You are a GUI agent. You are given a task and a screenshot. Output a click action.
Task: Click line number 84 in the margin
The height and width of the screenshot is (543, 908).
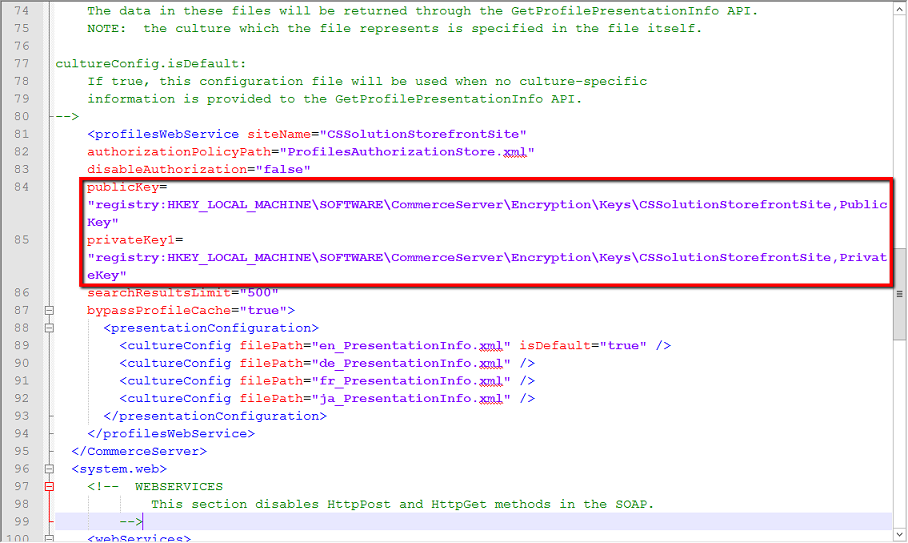[21, 186]
